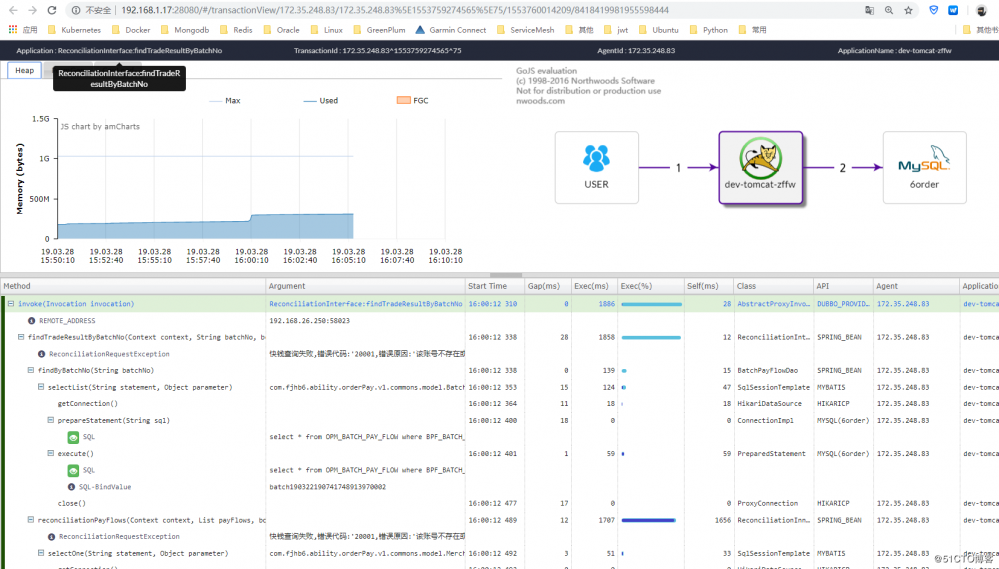Click the MySQL 6order node
Screen dimensions: 999x569
(924, 168)
